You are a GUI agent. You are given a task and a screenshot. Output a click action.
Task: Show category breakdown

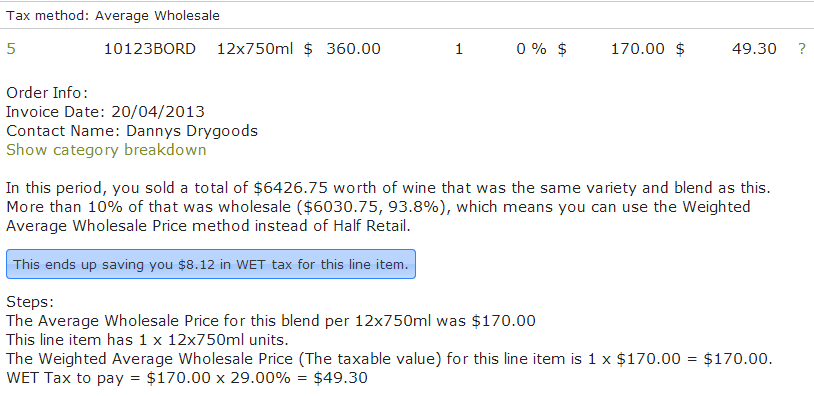coord(106,150)
